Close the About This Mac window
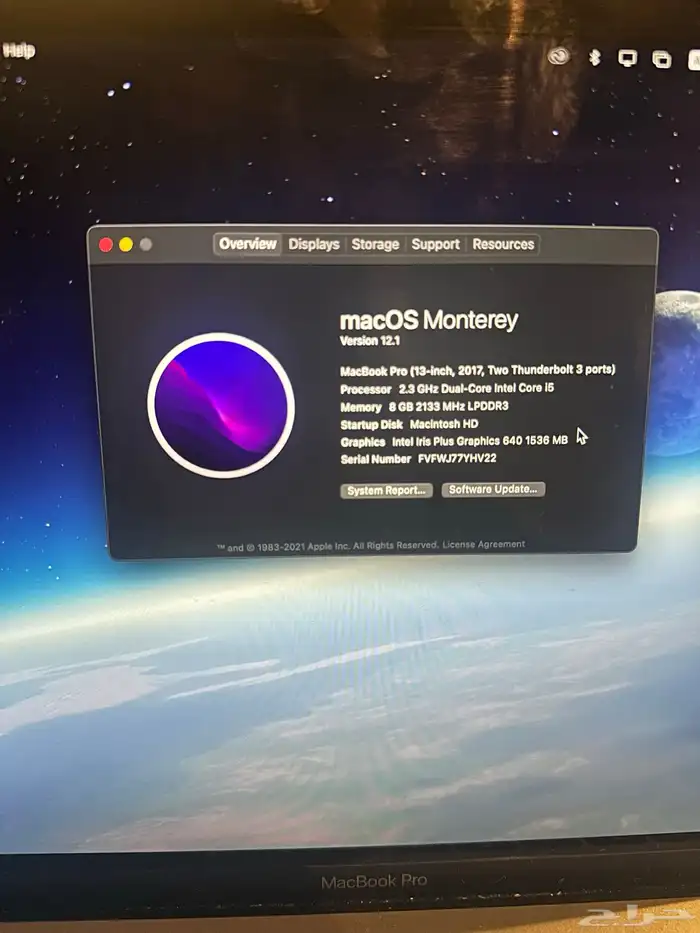Image resolution: width=700 pixels, height=933 pixels. [106, 244]
